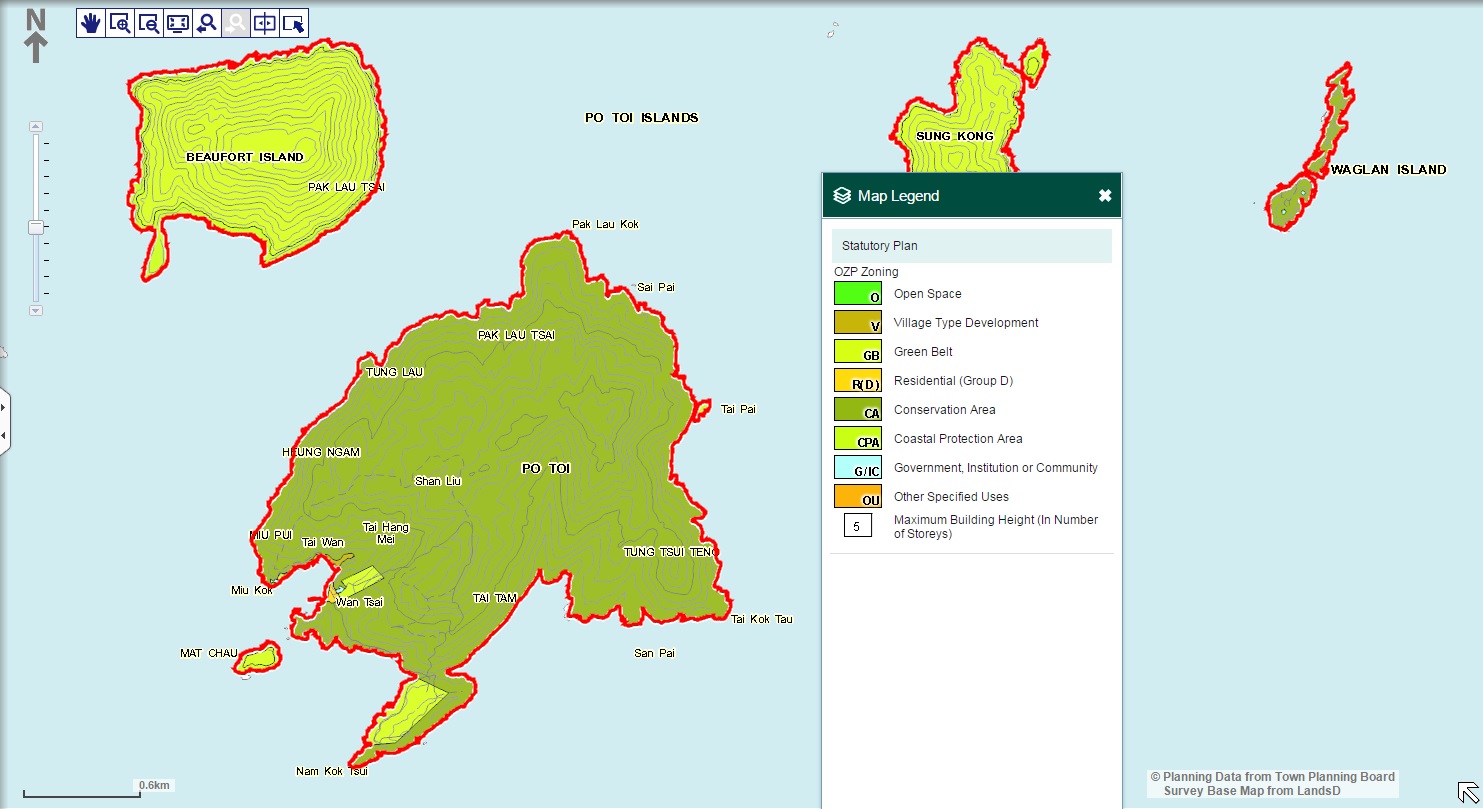Activate the zoom-out box tool

tap(149, 24)
